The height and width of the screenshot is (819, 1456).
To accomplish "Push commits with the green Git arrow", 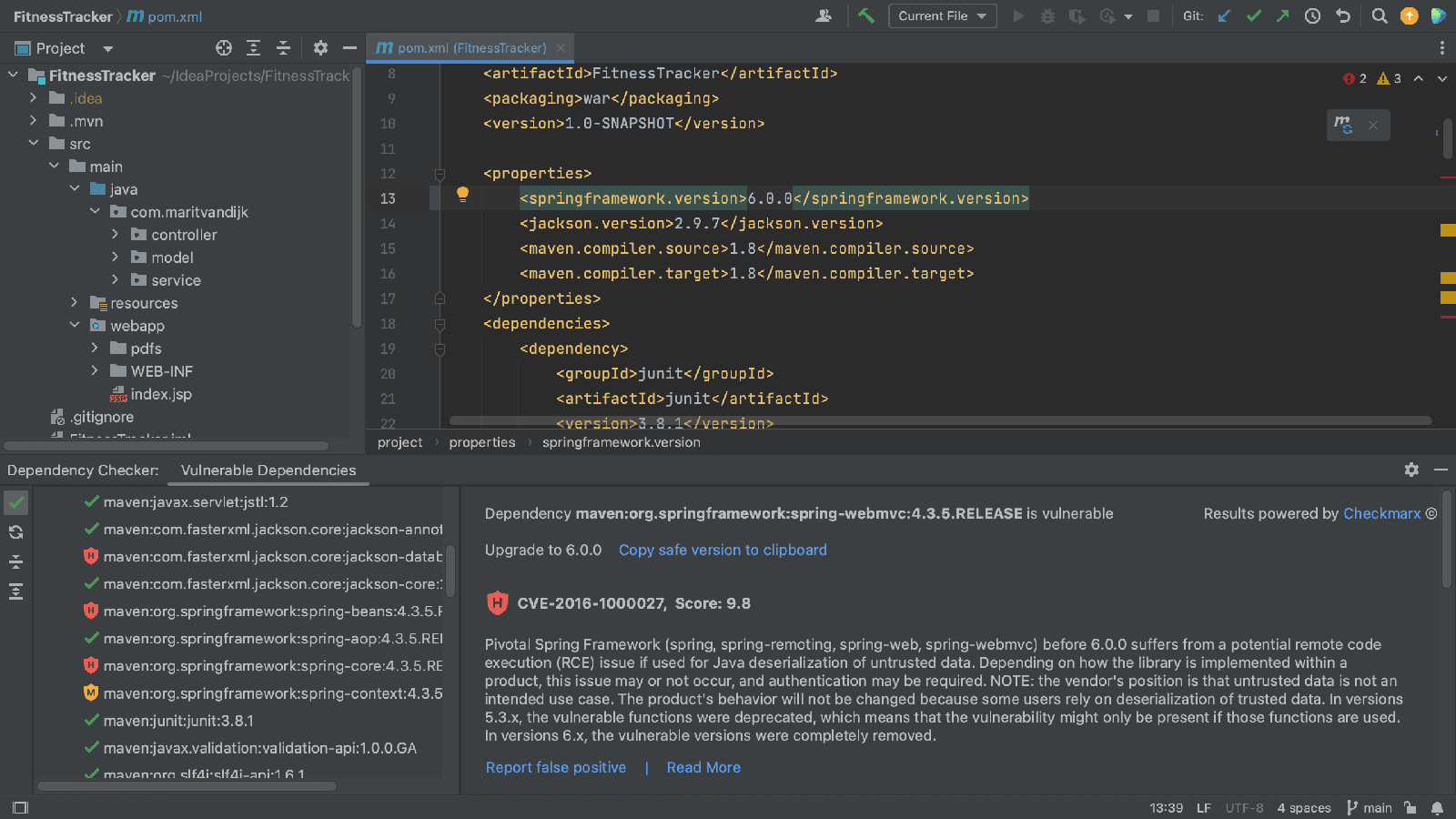I will pos(1283,15).
